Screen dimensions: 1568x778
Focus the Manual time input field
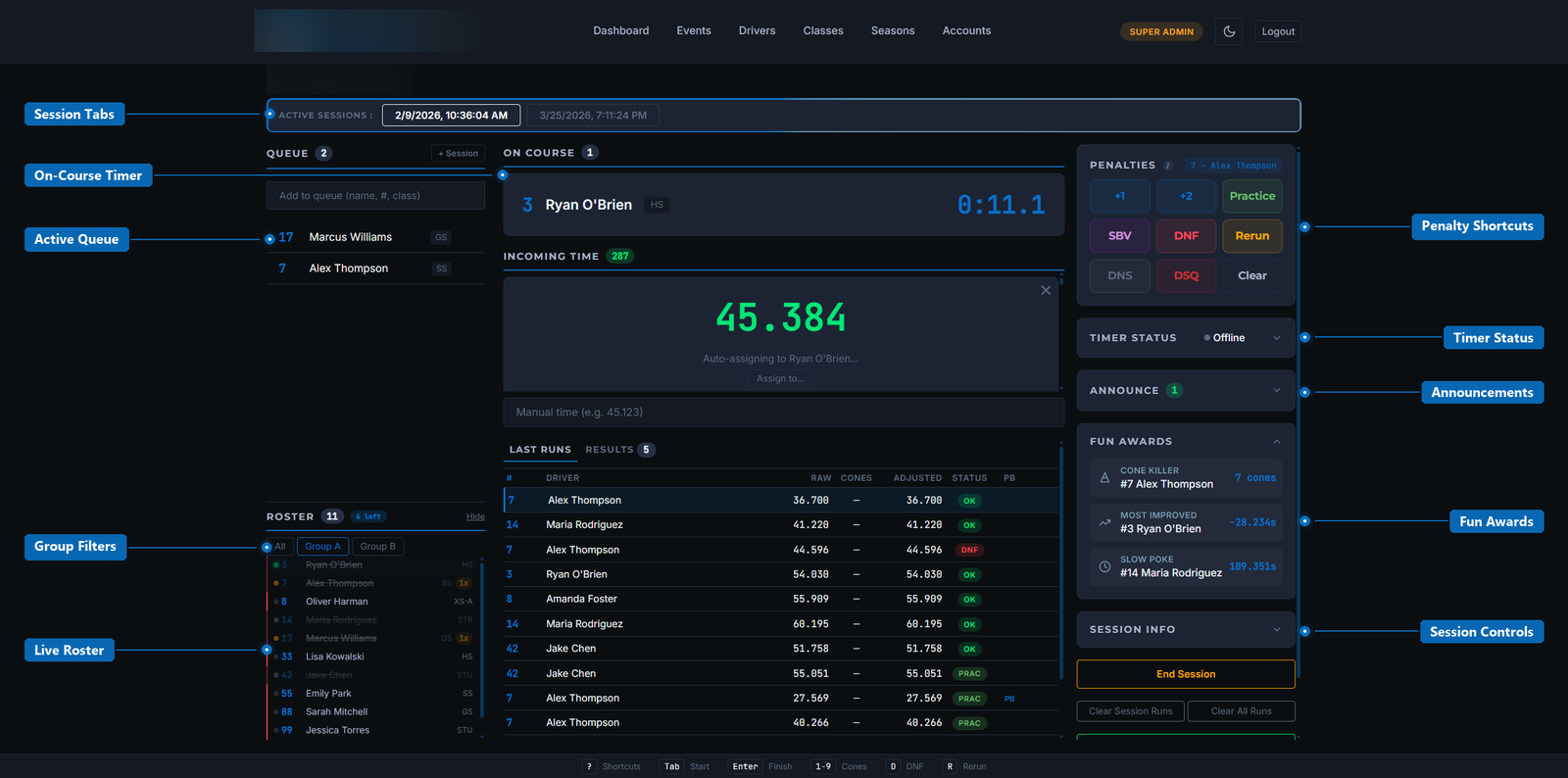(x=784, y=413)
